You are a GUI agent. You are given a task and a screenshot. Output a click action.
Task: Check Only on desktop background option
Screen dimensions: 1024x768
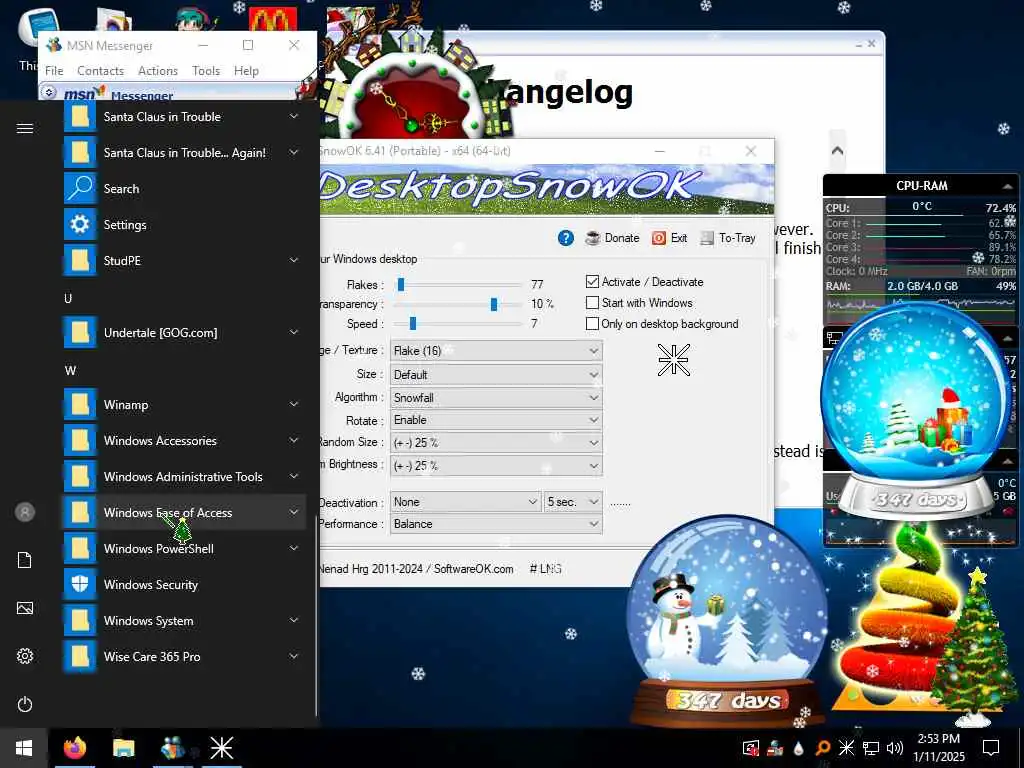(x=592, y=323)
